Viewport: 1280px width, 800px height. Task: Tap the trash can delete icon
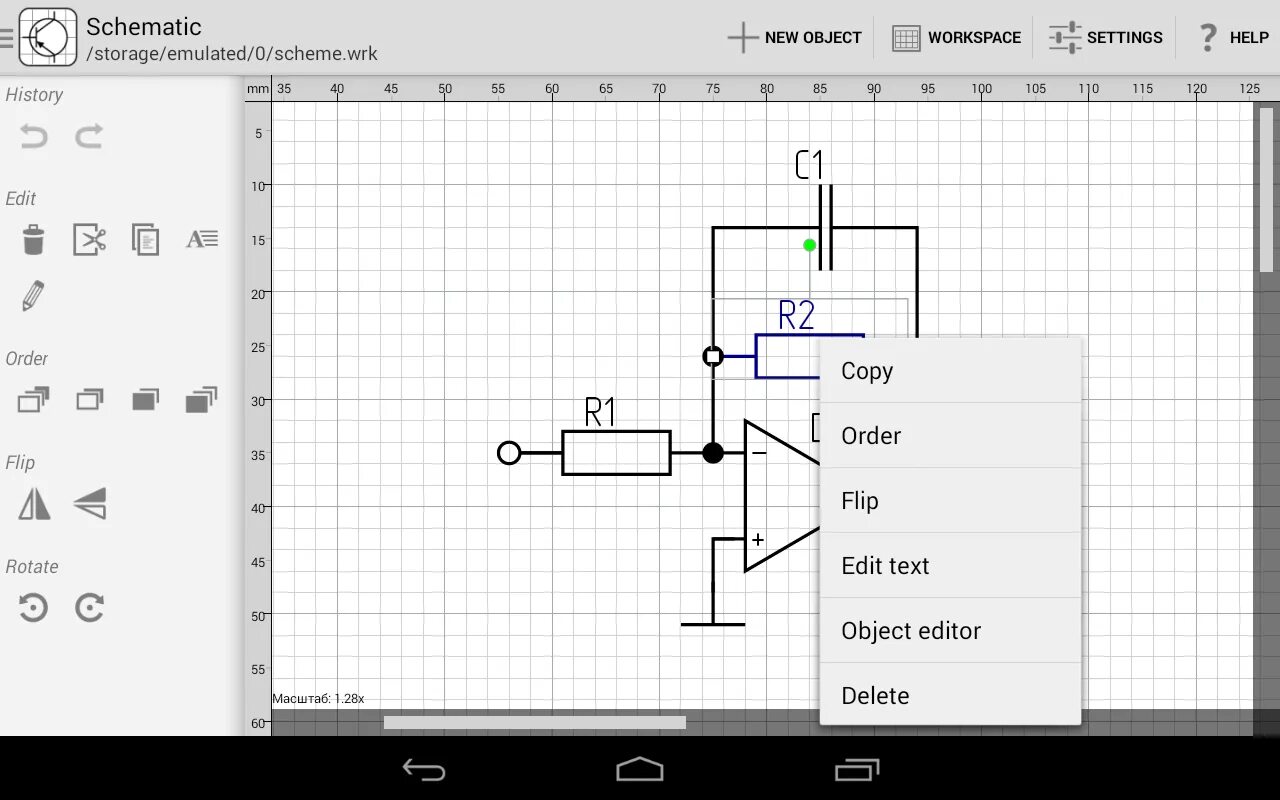pos(33,240)
